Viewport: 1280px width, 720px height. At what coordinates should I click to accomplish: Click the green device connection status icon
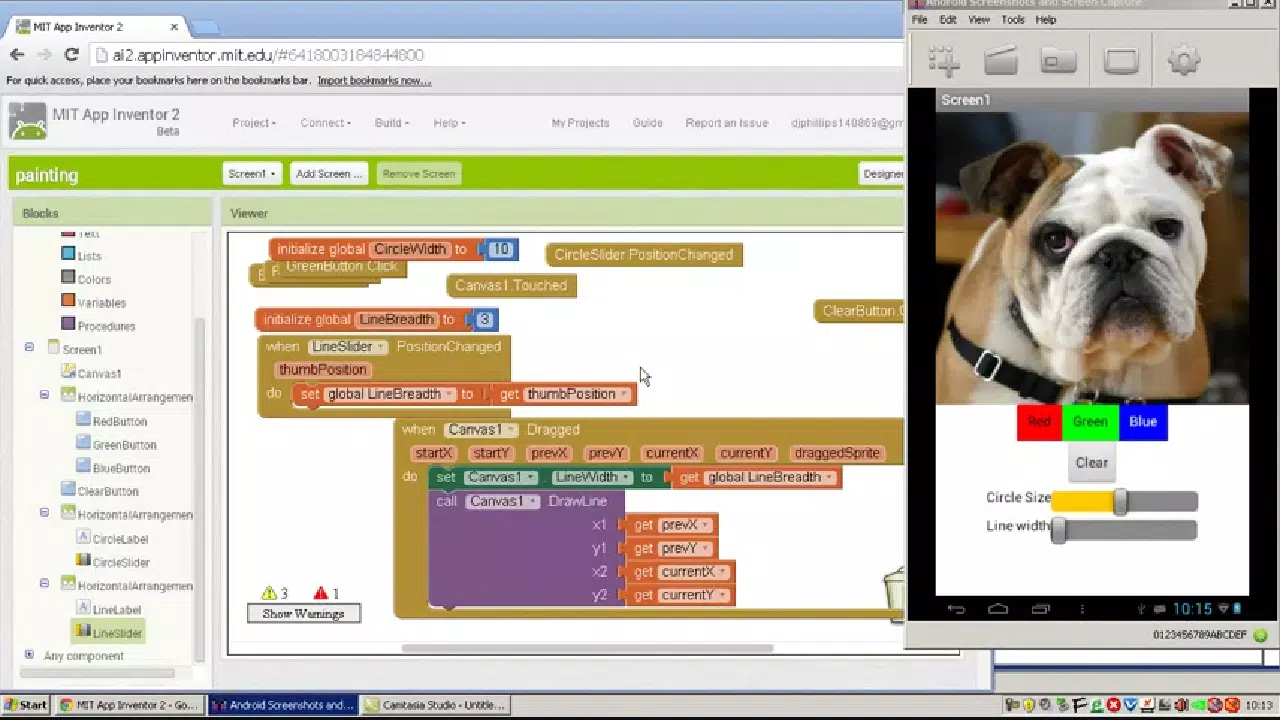tap(1260, 635)
